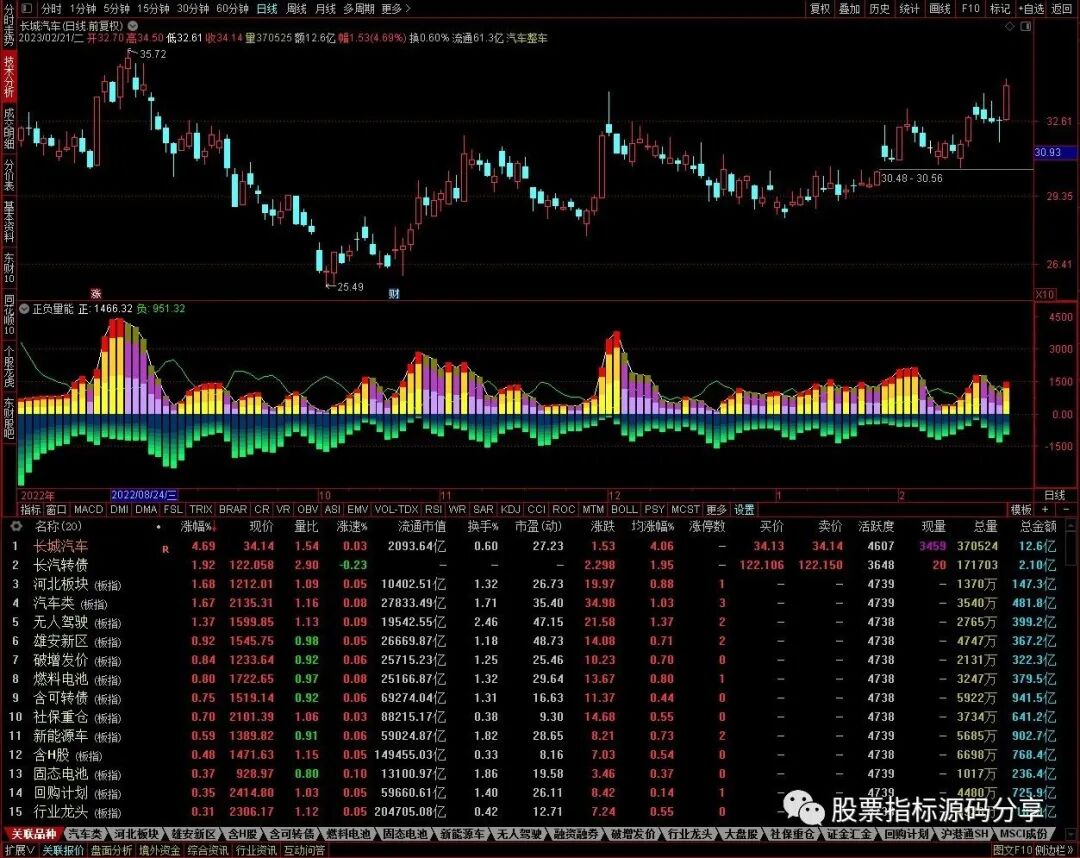The width and height of the screenshot is (1080, 858).
Task: Open the 融资融券 bottom tab
Action: tap(577, 835)
